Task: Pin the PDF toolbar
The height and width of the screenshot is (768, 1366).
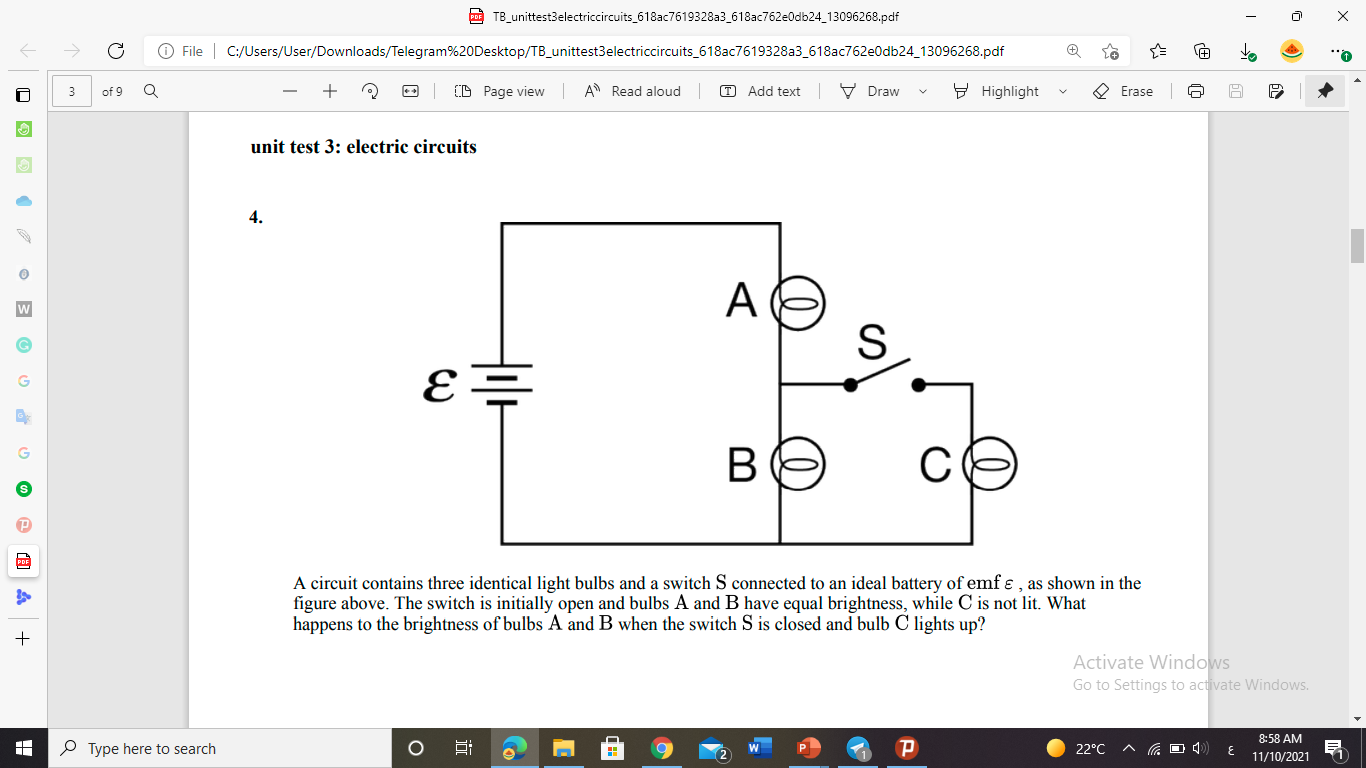Action: pyautogui.click(x=1324, y=91)
